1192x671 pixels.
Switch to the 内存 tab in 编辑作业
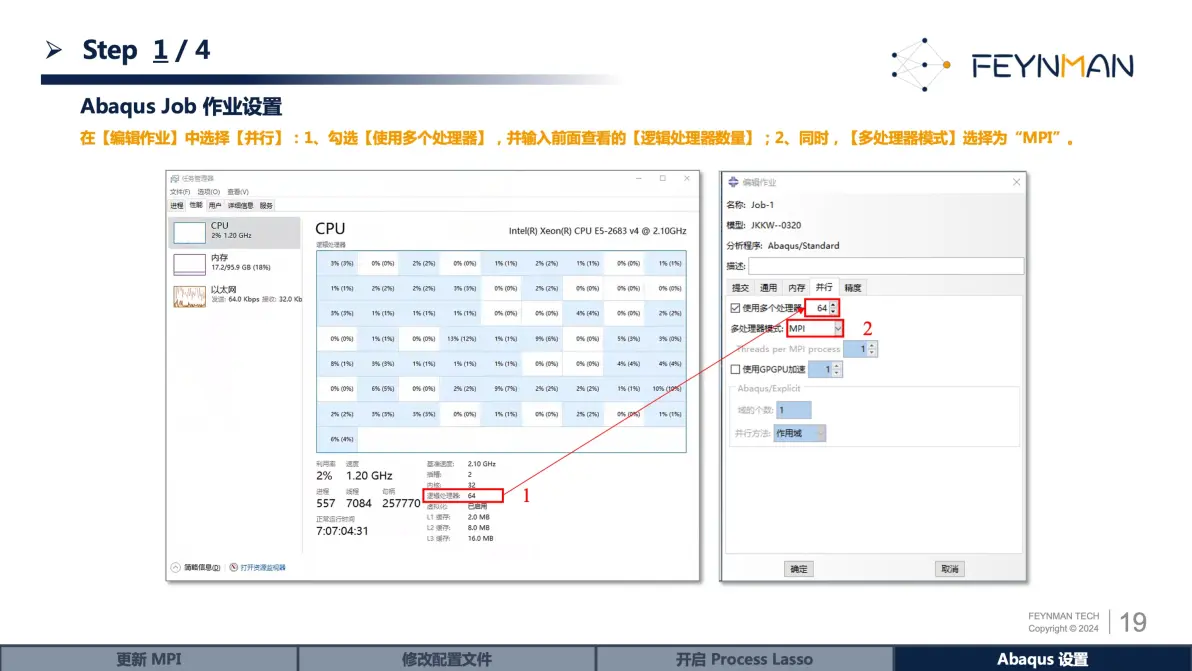796,288
